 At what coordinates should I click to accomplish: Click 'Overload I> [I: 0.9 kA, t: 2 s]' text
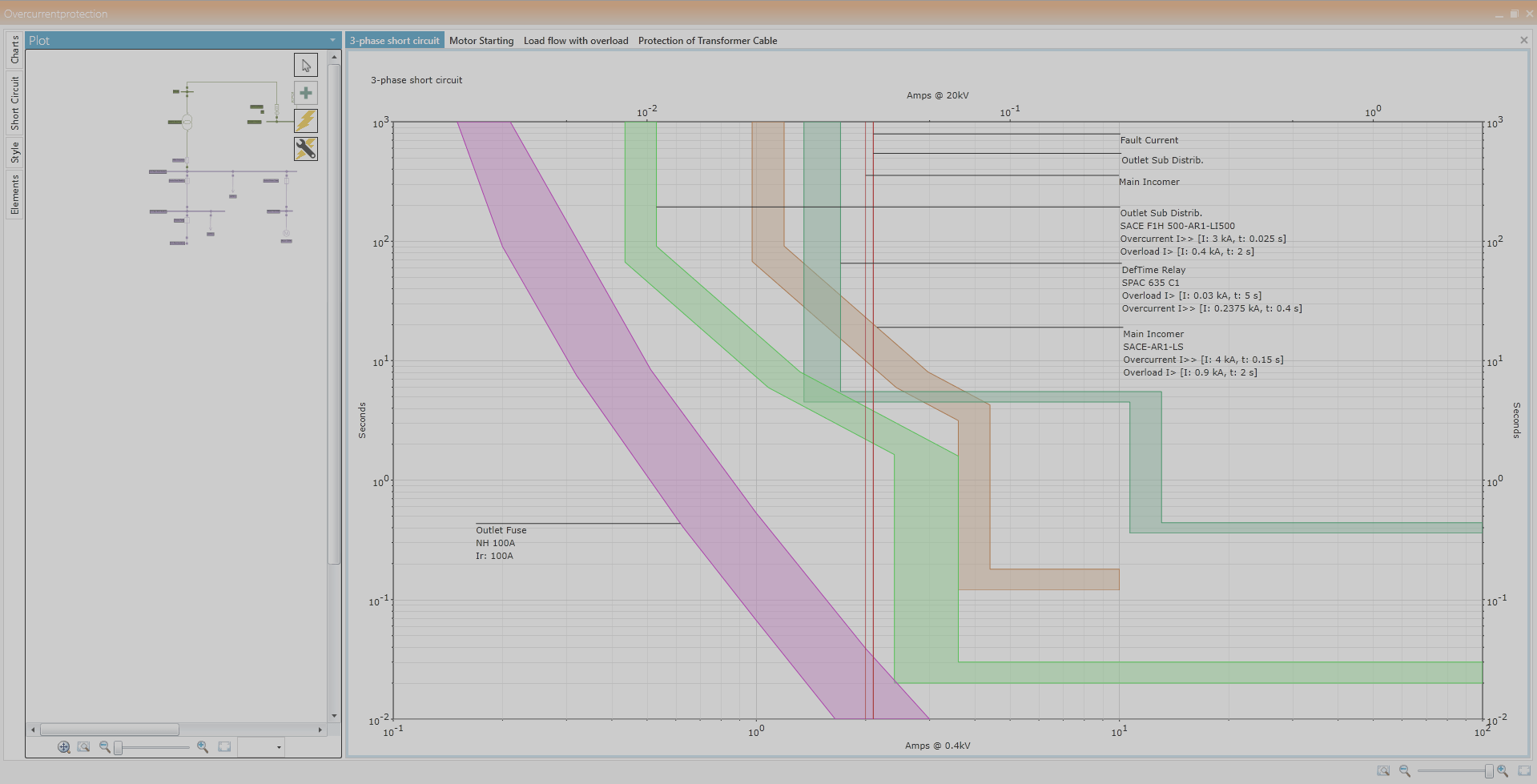click(x=1189, y=372)
